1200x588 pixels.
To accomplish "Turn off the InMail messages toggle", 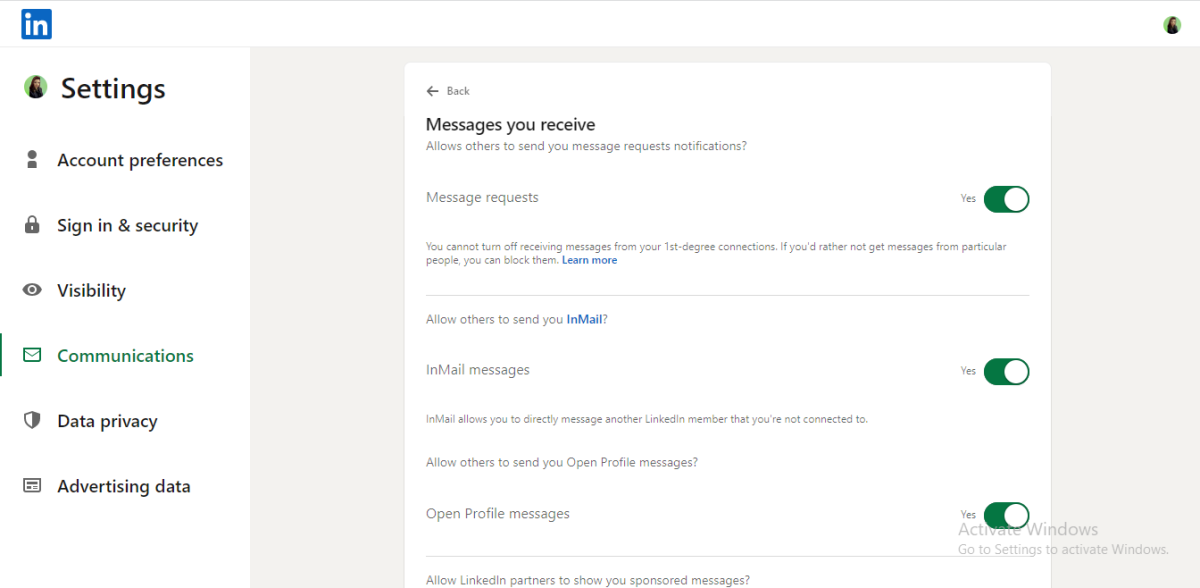I will pos(1005,372).
